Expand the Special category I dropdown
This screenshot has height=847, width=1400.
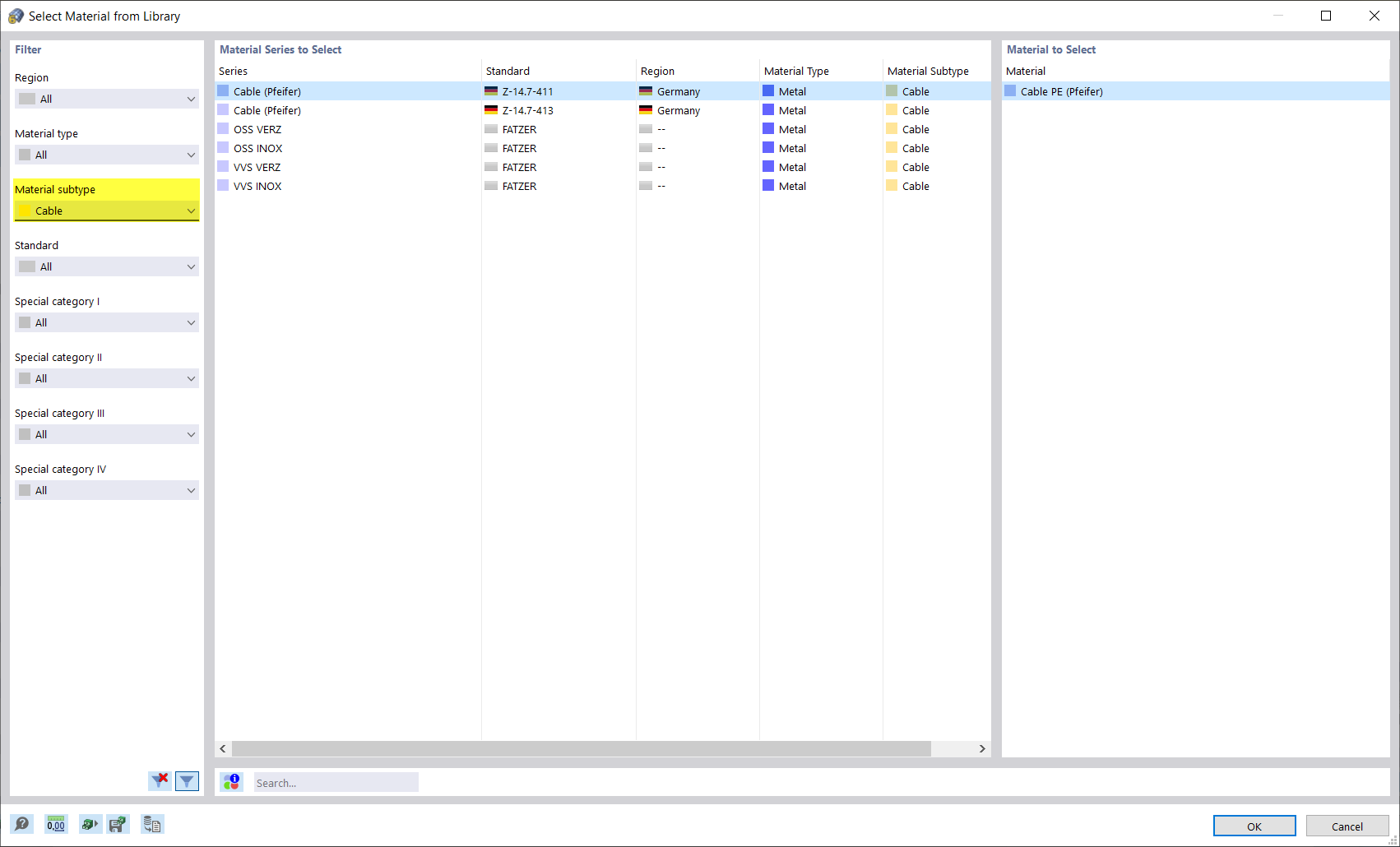point(107,322)
